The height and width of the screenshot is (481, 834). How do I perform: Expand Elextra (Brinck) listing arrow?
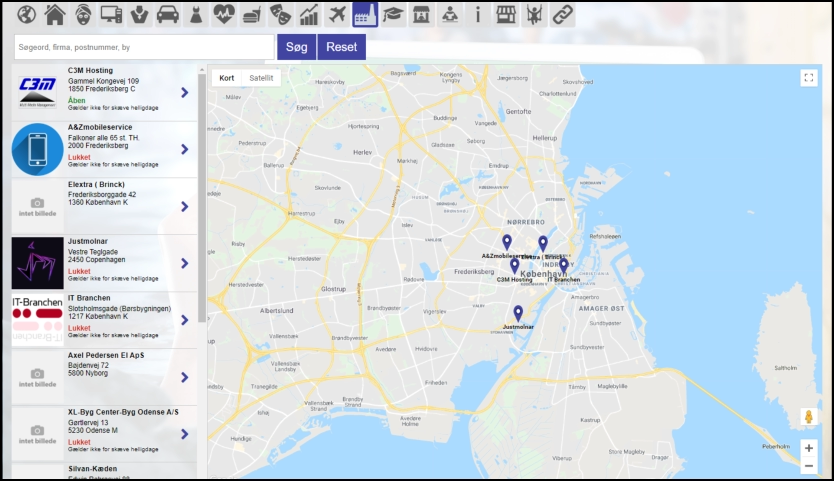pos(185,206)
